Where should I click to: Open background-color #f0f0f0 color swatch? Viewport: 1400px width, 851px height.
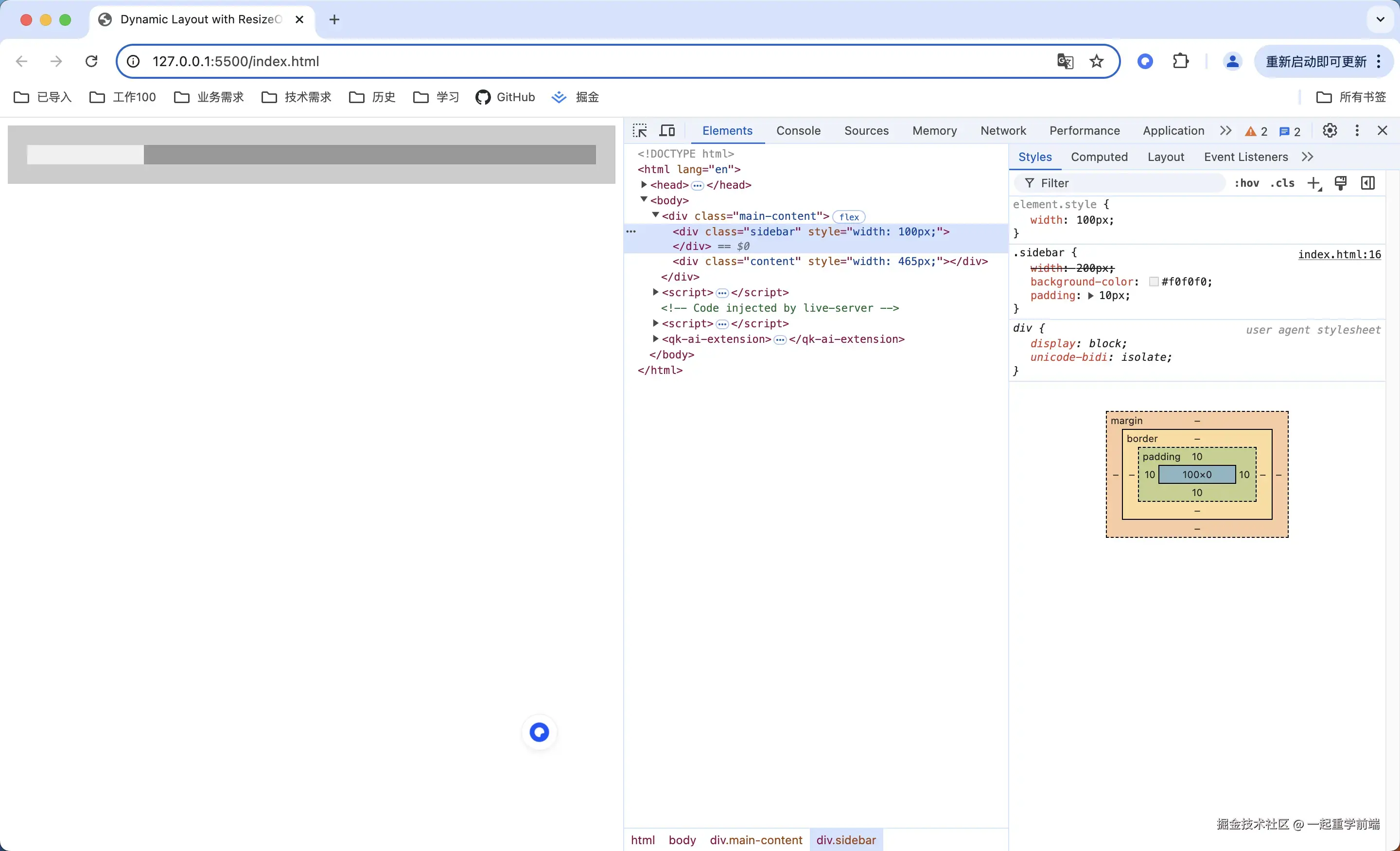click(1154, 282)
